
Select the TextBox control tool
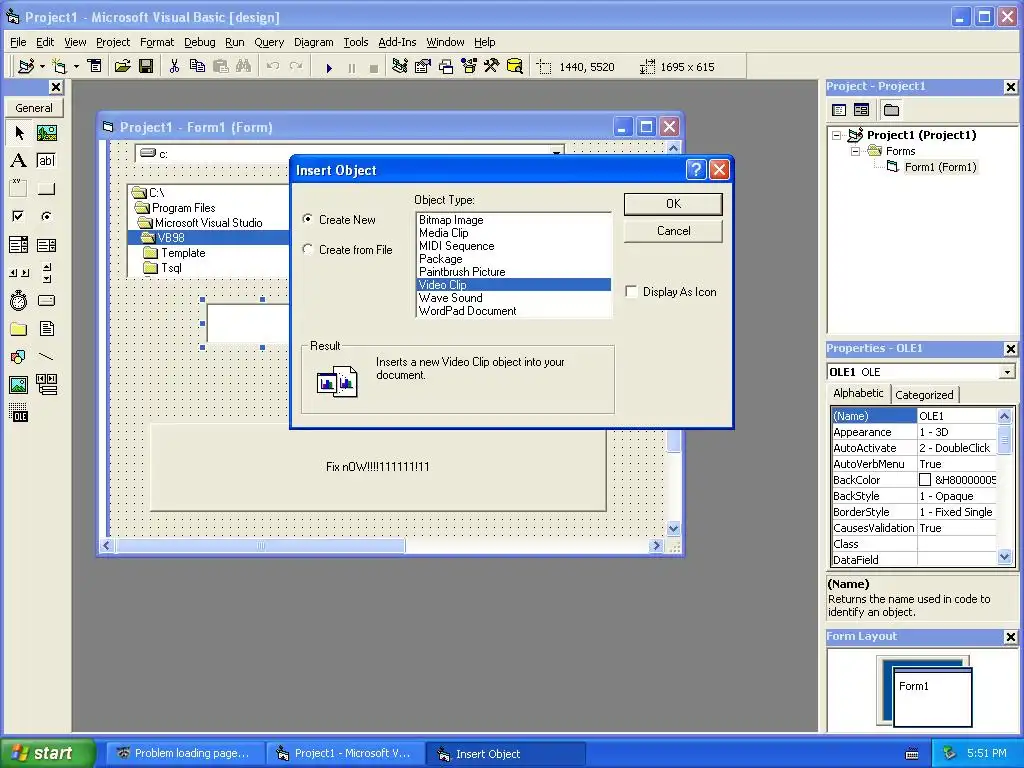(x=46, y=161)
